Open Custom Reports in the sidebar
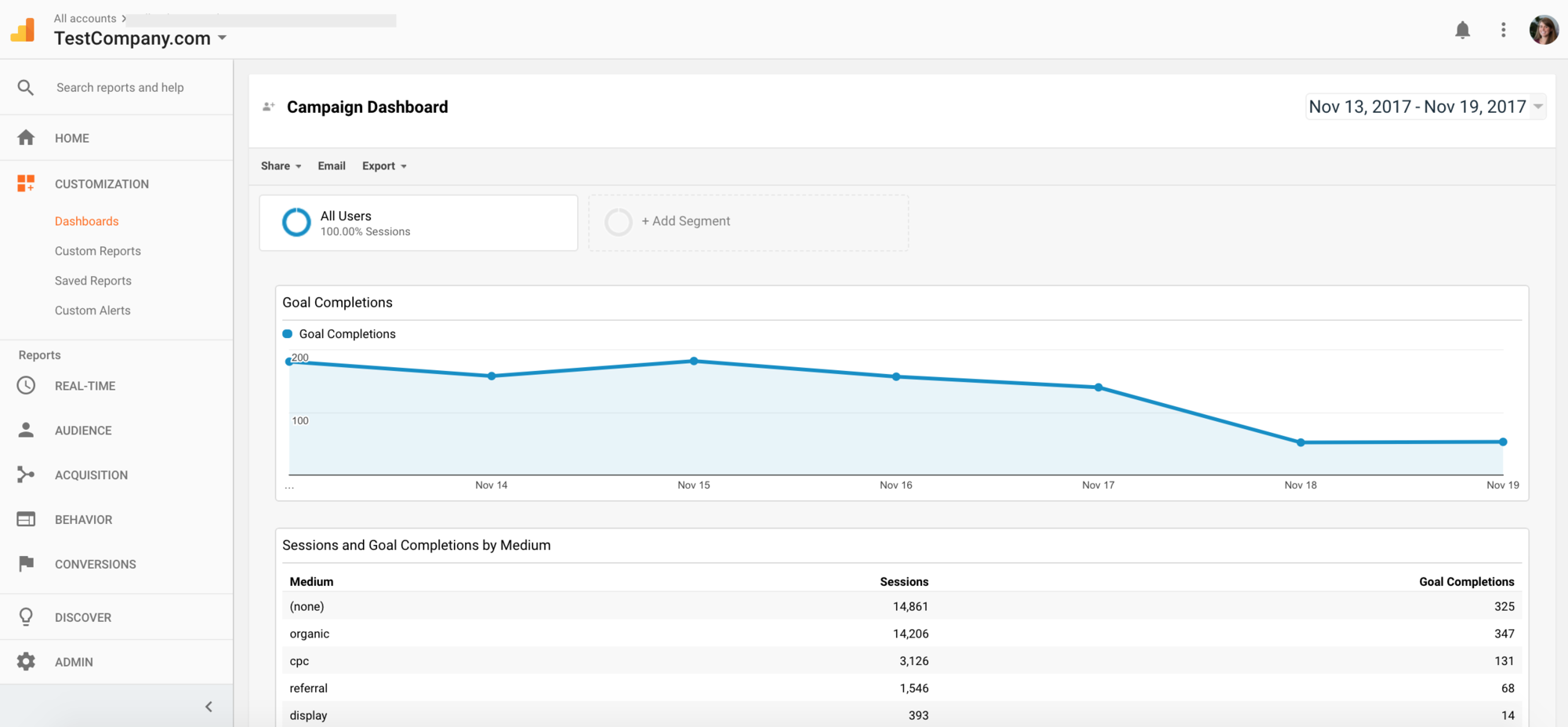1568x727 pixels. [x=98, y=251]
